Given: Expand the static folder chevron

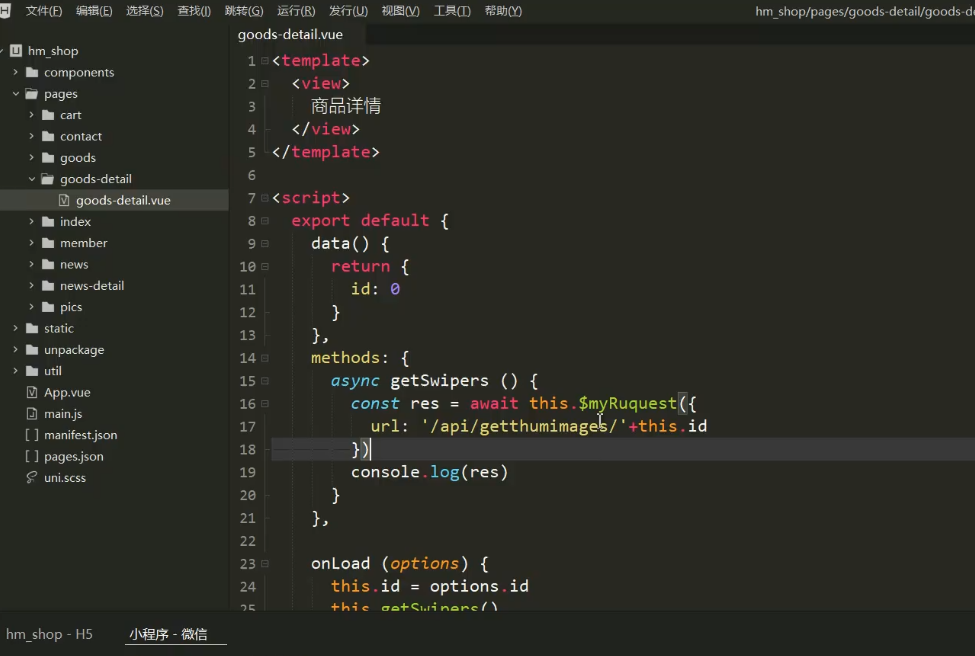Looking at the screenshot, I should click(x=16, y=328).
